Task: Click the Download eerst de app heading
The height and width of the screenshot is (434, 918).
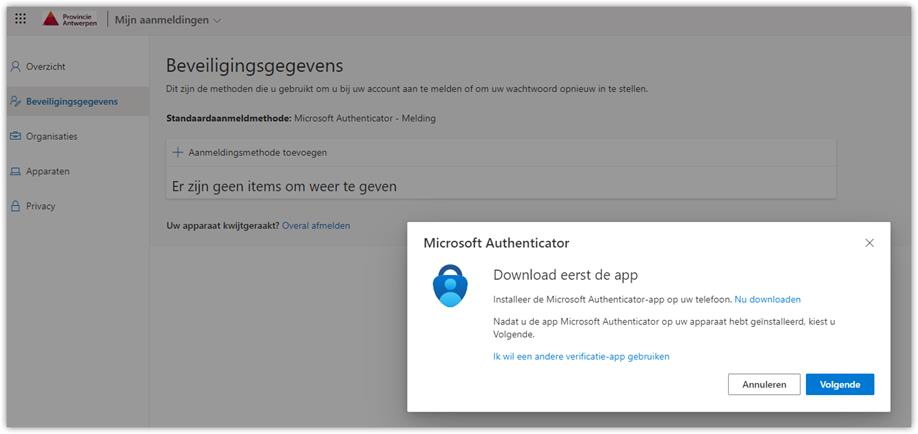Action: 565,275
